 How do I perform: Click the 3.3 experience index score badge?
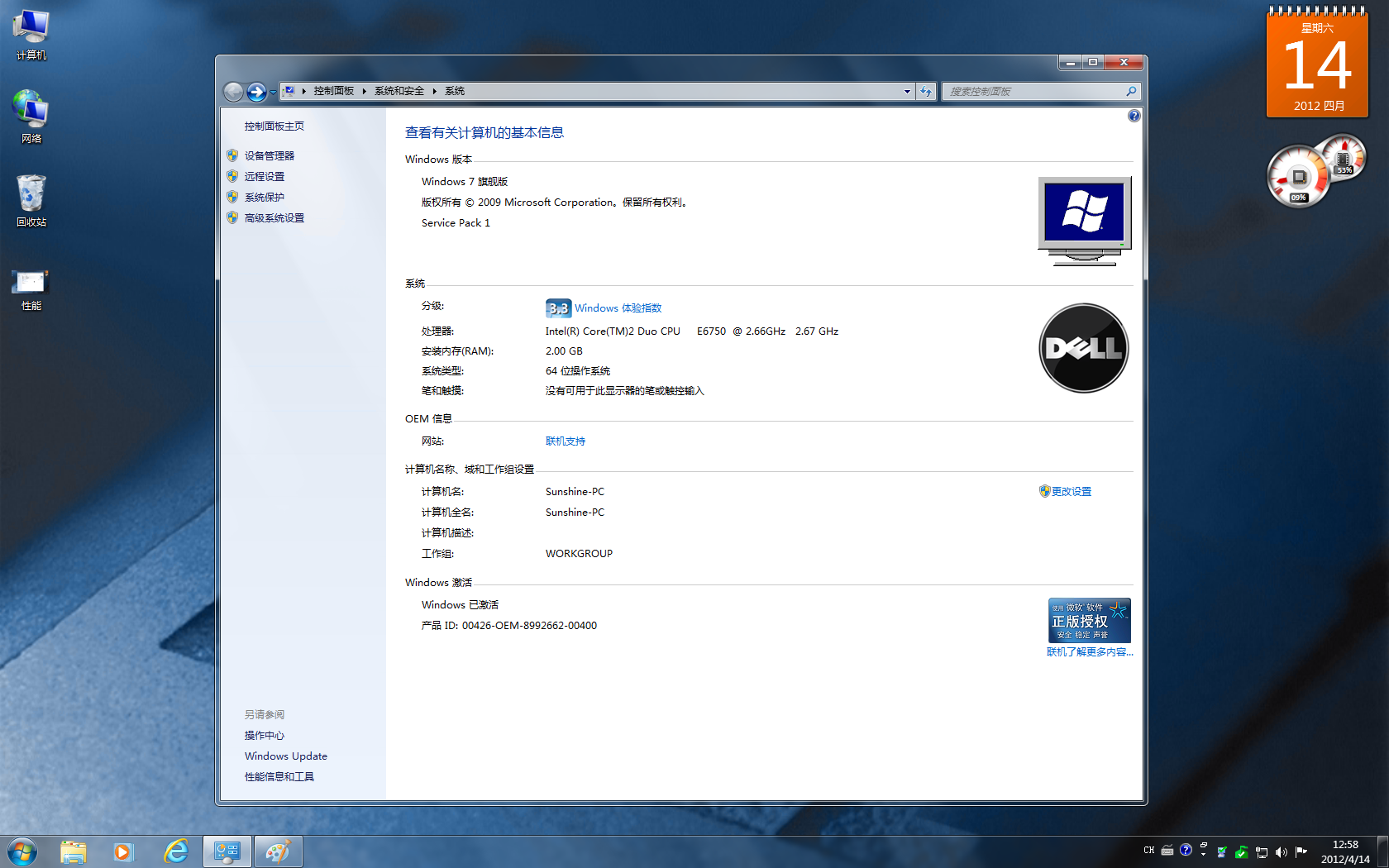(x=558, y=308)
